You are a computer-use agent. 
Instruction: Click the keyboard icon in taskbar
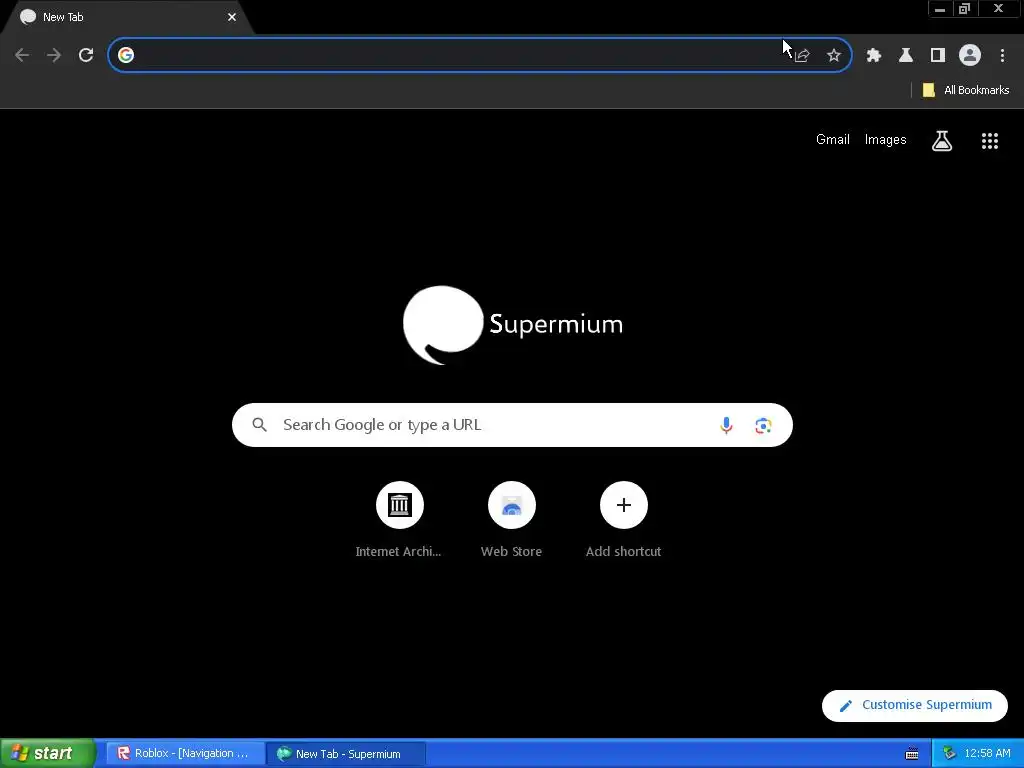point(912,754)
